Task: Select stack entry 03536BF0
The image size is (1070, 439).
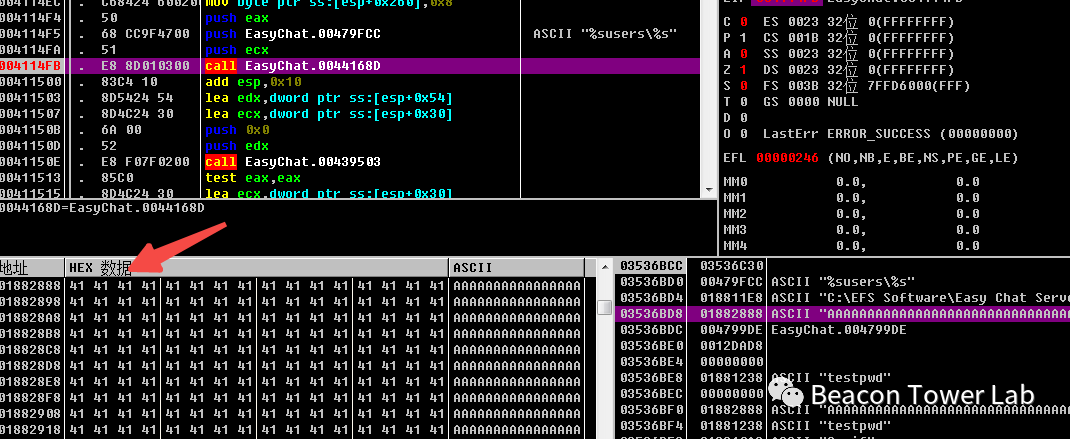Action: pos(842,410)
